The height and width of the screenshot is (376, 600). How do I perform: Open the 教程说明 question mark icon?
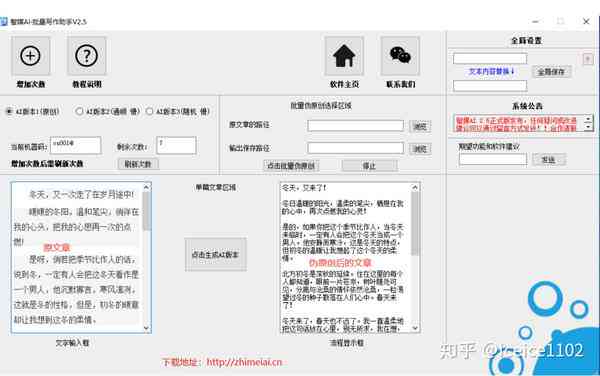pos(87,56)
